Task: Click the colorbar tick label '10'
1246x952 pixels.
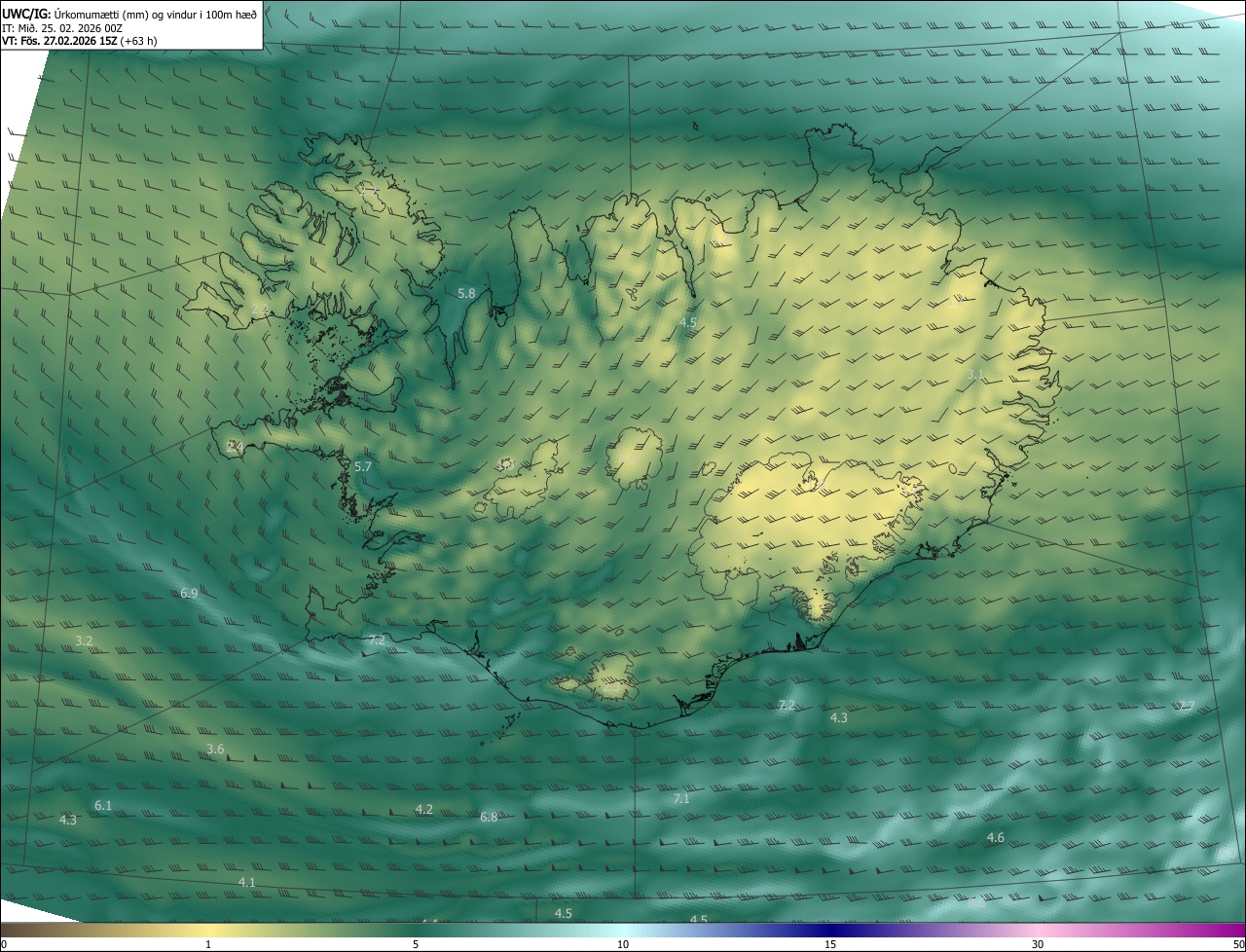Action: click(623, 944)
